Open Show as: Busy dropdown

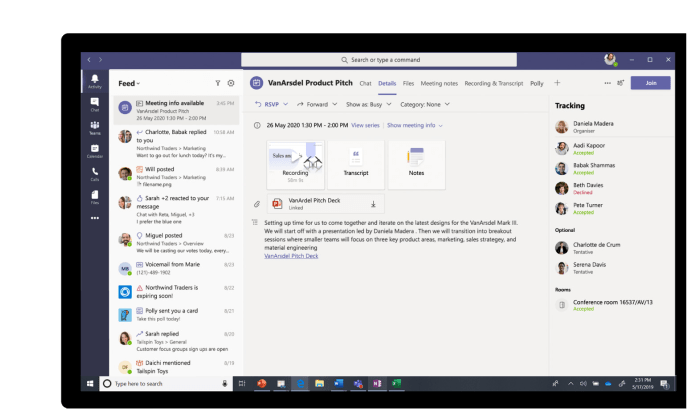[368, 104]
